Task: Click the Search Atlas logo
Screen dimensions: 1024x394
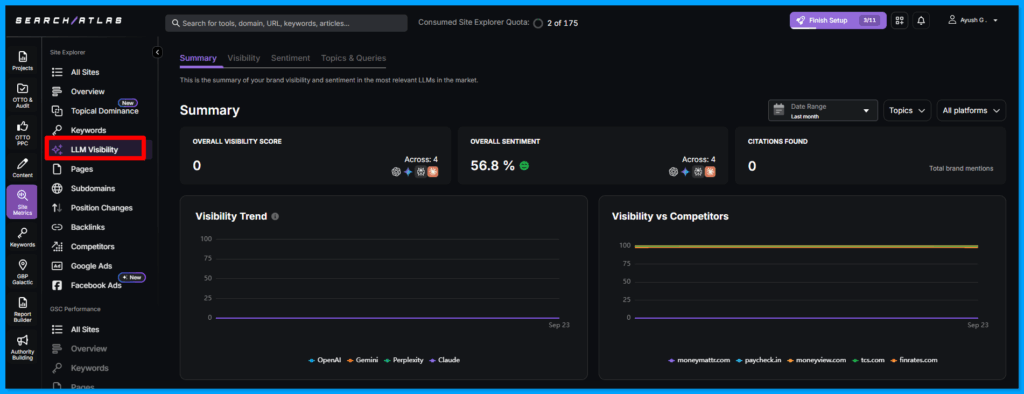Action: pyautogui.click(x=69, y=21)
